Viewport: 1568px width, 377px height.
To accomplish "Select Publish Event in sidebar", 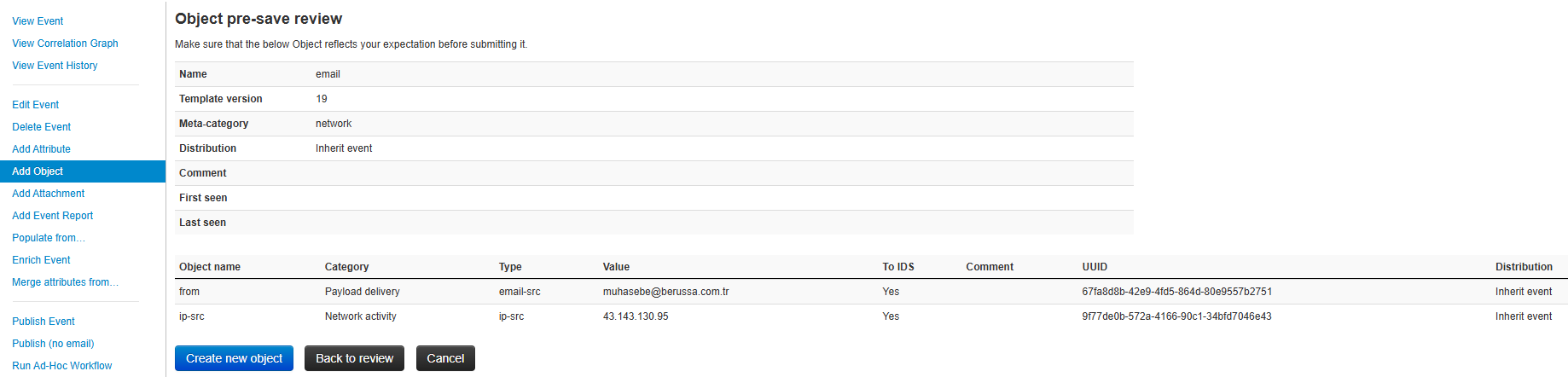I will (x=44, y=322).
